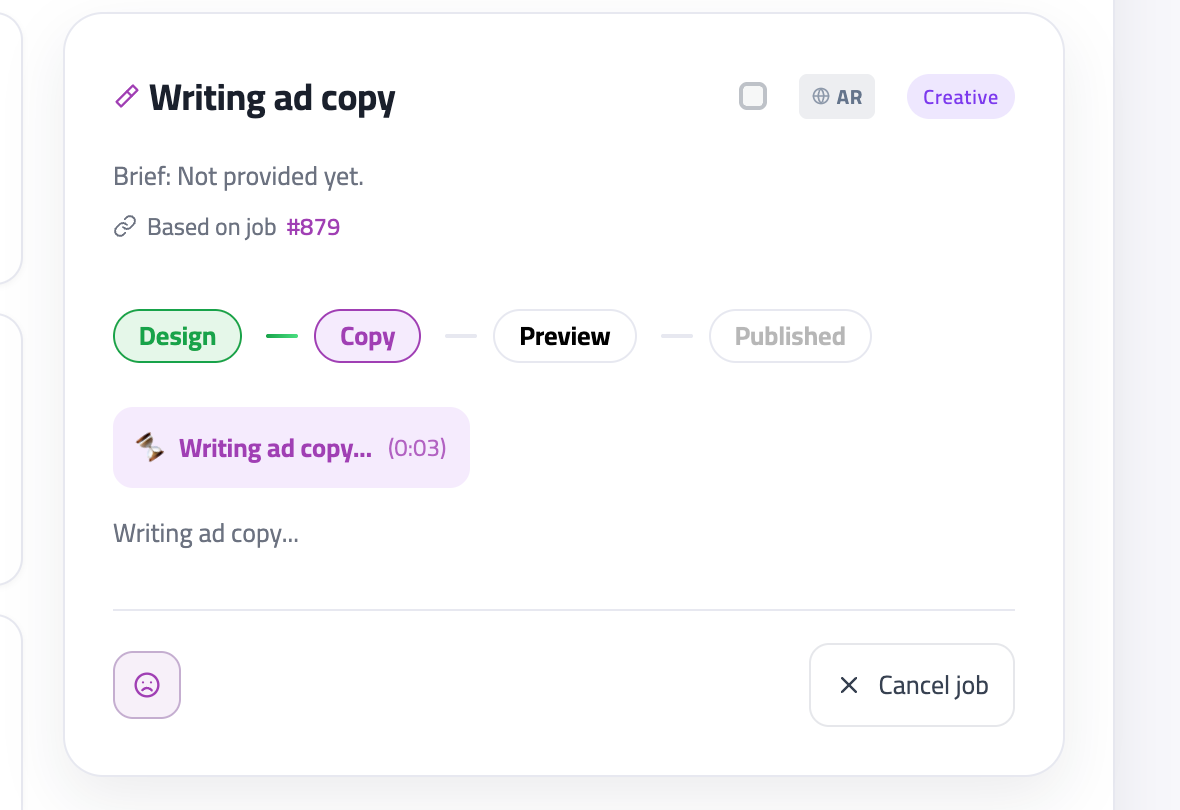
Task: Click the Writing ad copy... output text
Action: [206, 532]
